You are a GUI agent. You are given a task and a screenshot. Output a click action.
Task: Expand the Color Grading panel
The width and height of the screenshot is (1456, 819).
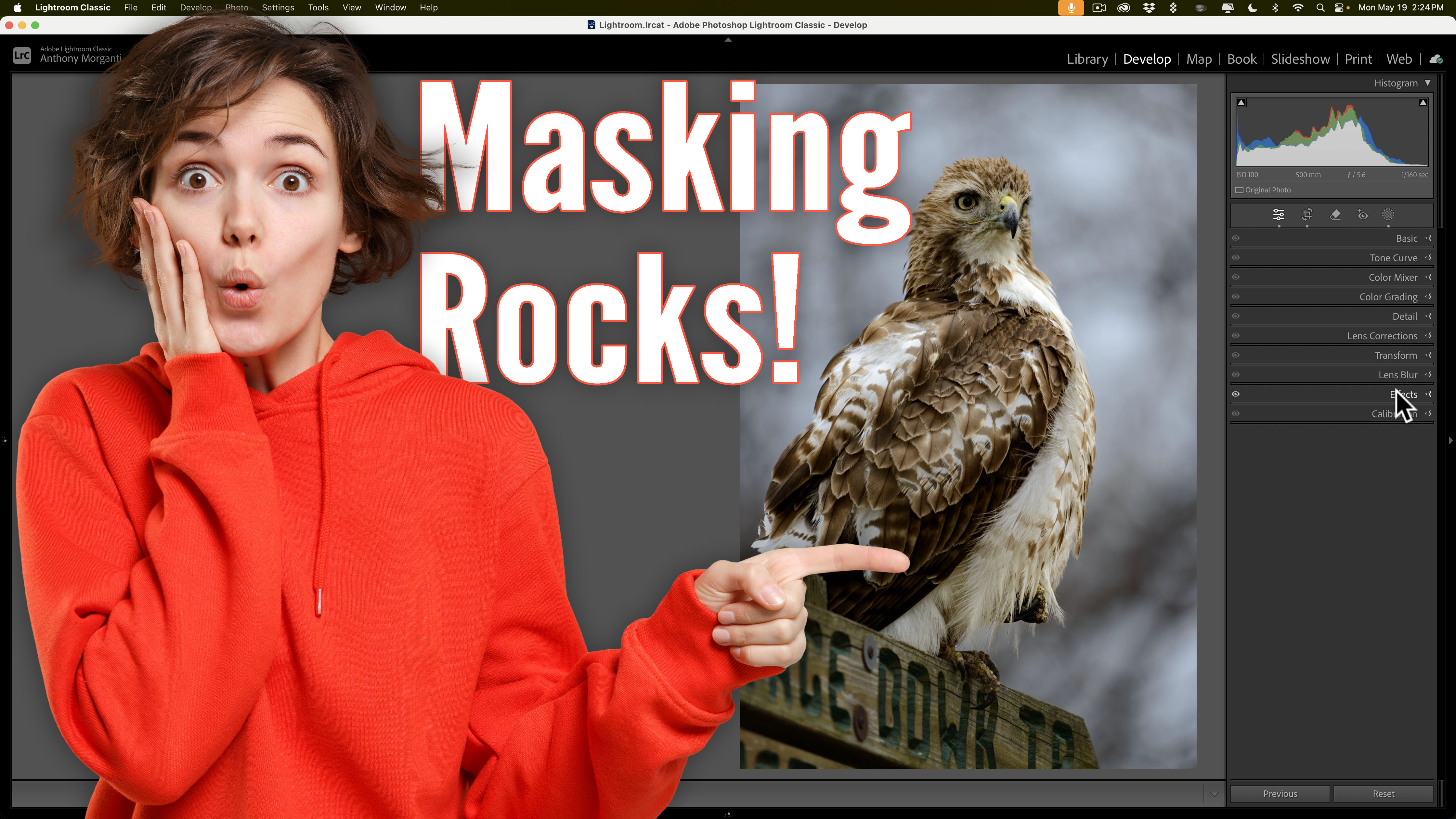click(1428, 297)
